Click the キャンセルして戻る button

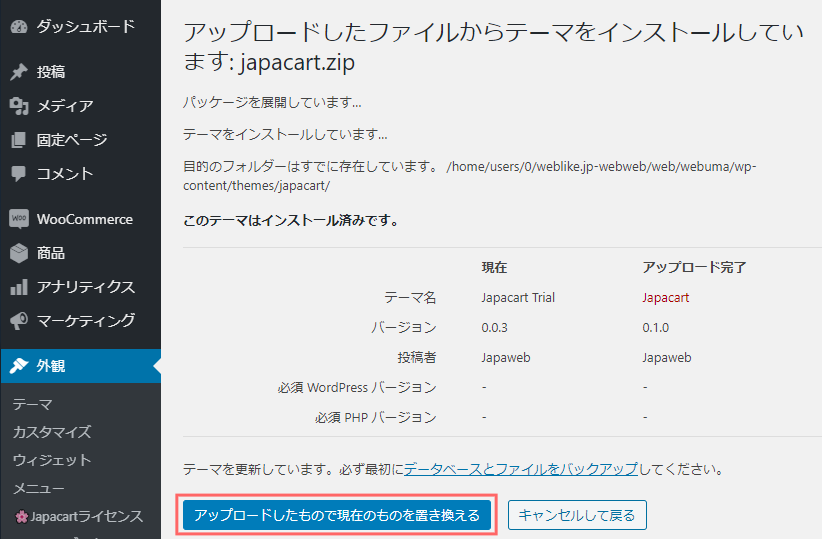pos(577,515)
